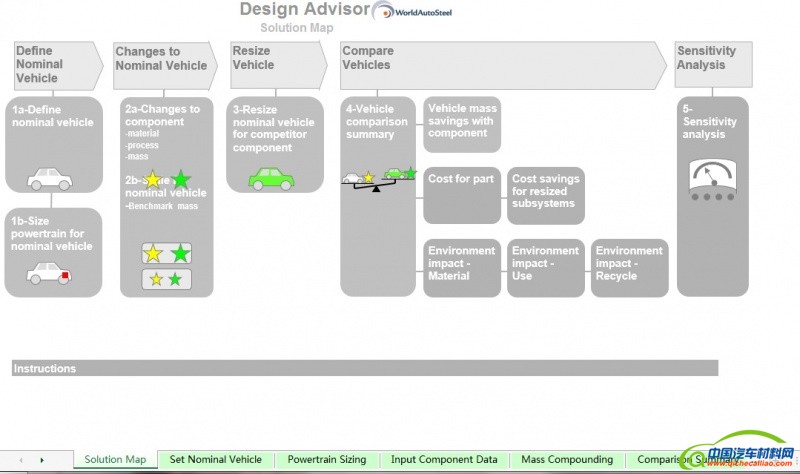This screenshot has width=800, height=474.
Task: Click the Instructions header bar
Action: [365, 368]
